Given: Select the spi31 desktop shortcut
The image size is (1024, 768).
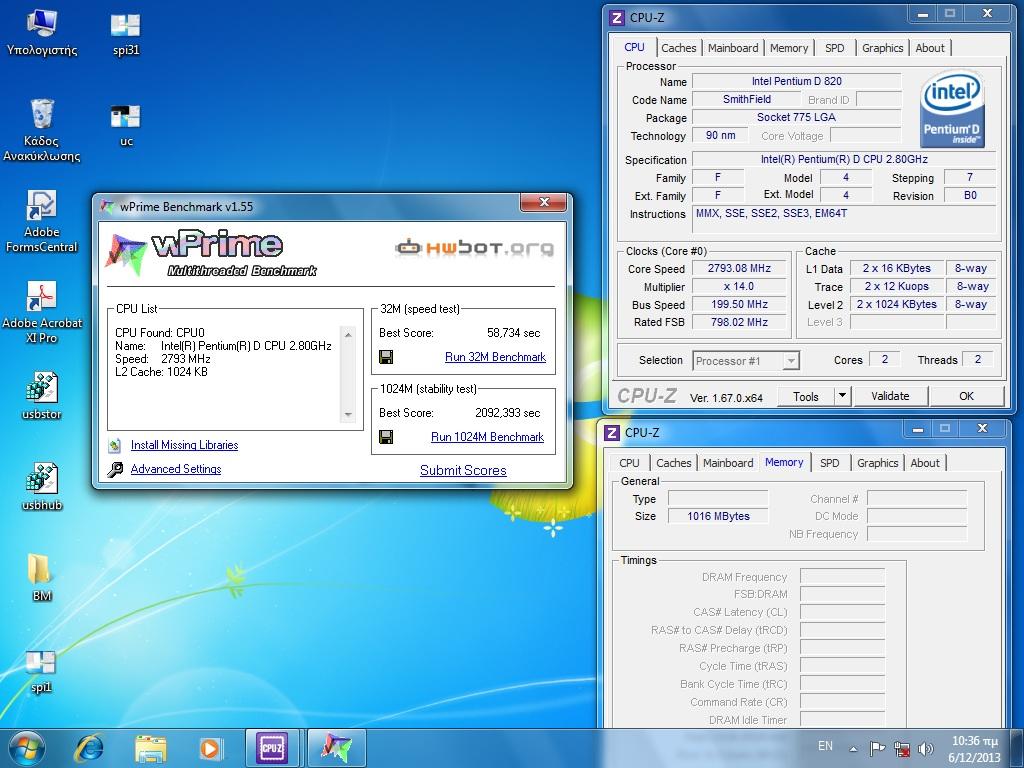Looking at the screenshot, I should click(x=125, y=33).
